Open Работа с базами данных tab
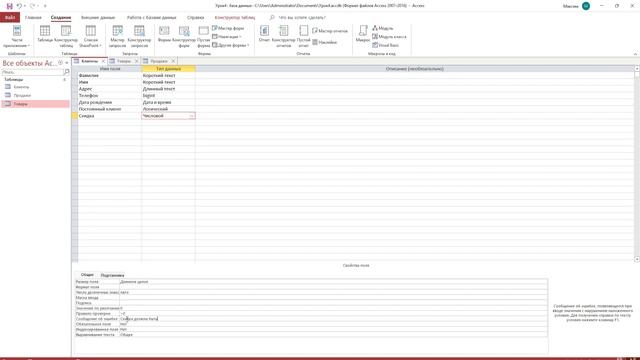This screenshot has width=640, height=360. point(151,18)
